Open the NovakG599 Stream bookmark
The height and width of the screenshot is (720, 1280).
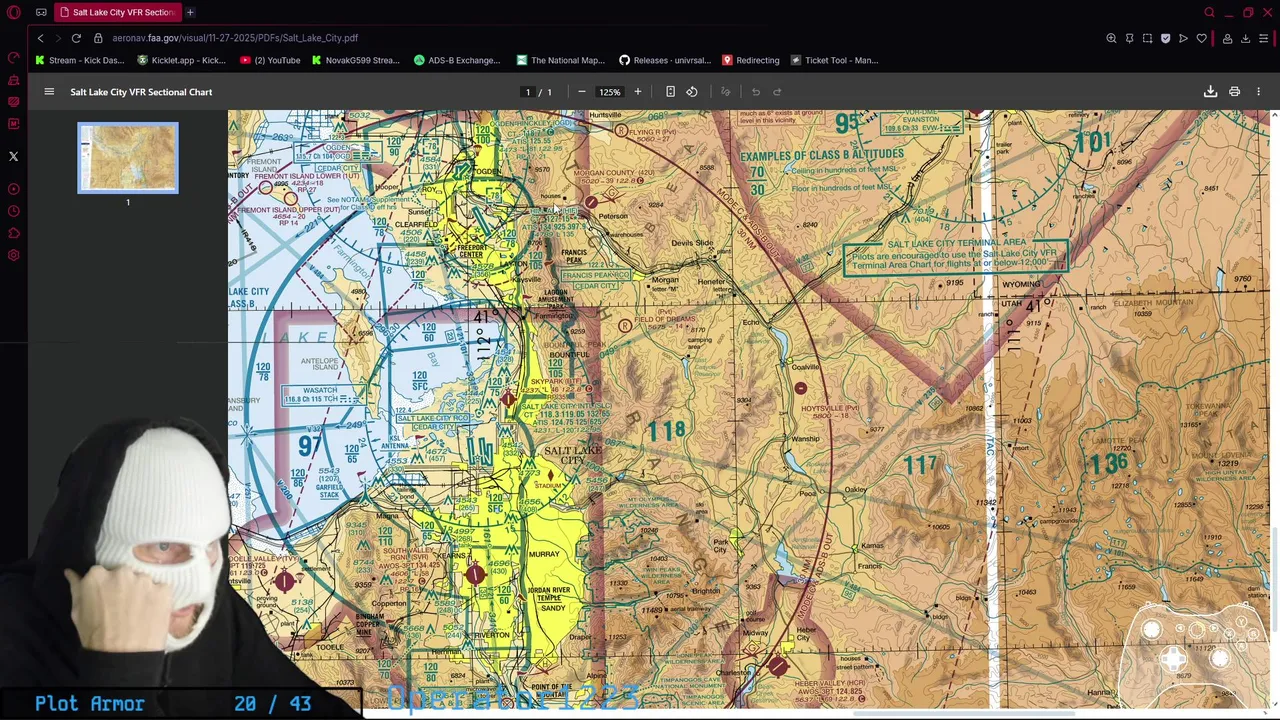click(355, 60)
